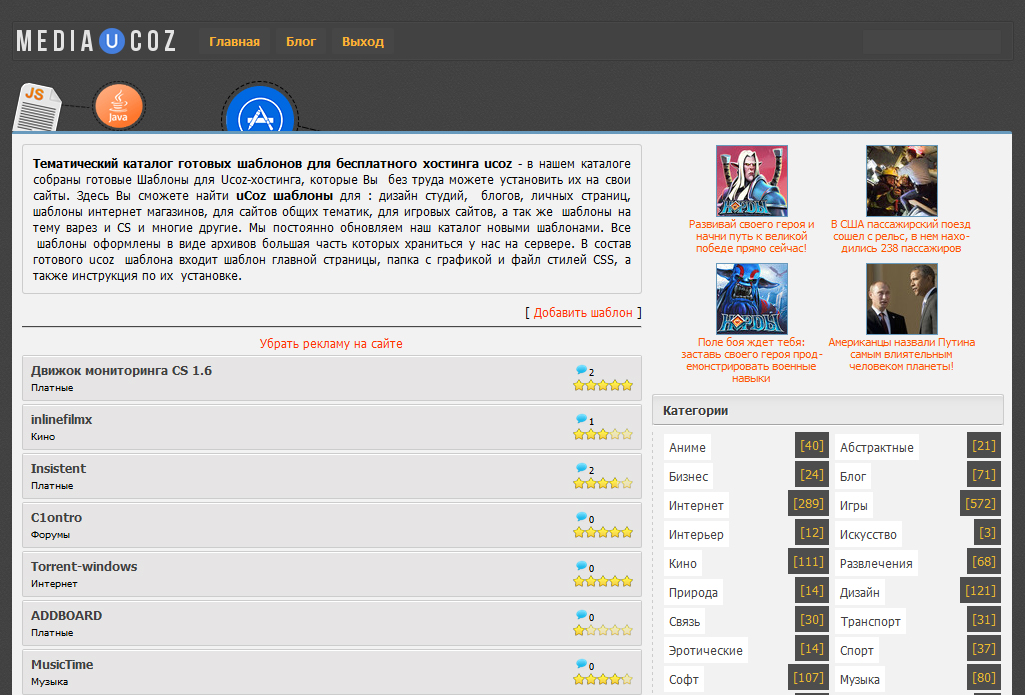Open the Insistent template entry

58,468
